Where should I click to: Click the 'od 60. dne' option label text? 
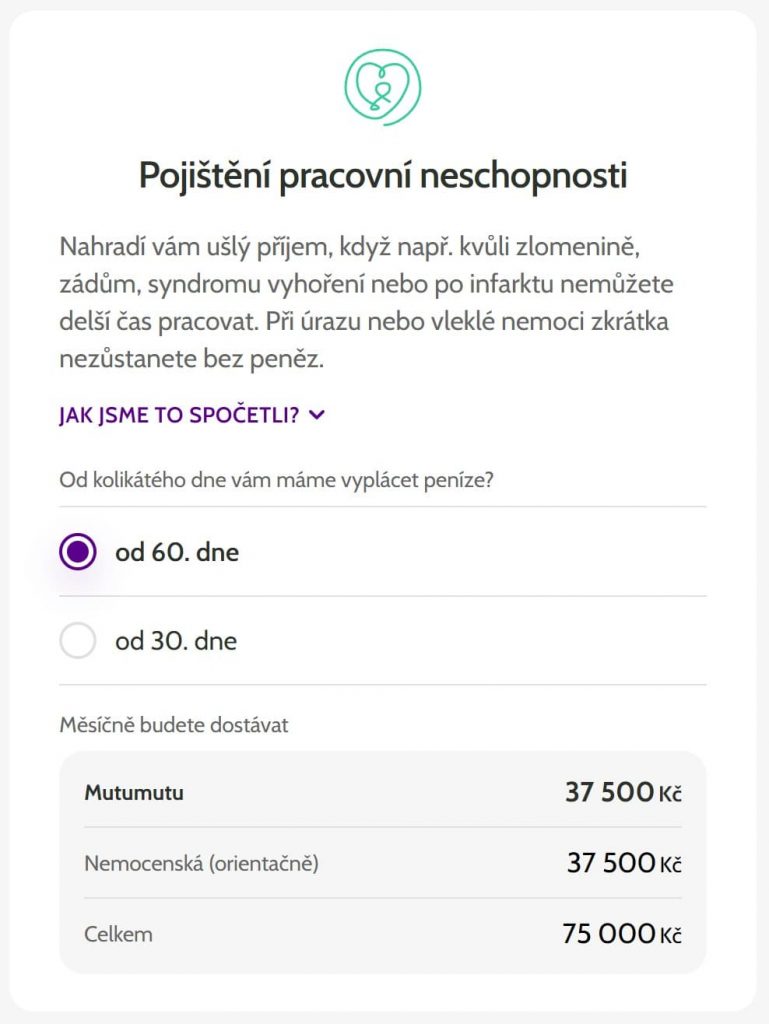click(175, 551)
